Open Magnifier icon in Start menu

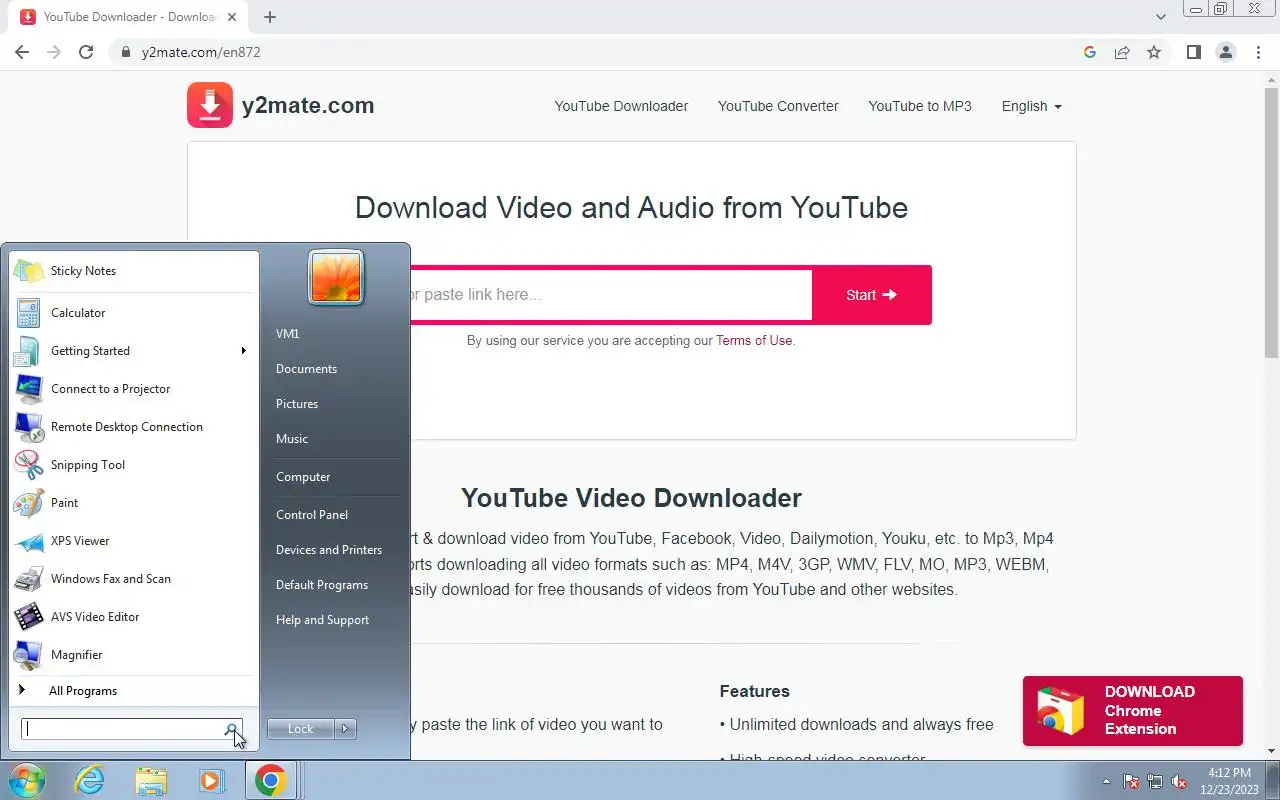tap(29, 655)
